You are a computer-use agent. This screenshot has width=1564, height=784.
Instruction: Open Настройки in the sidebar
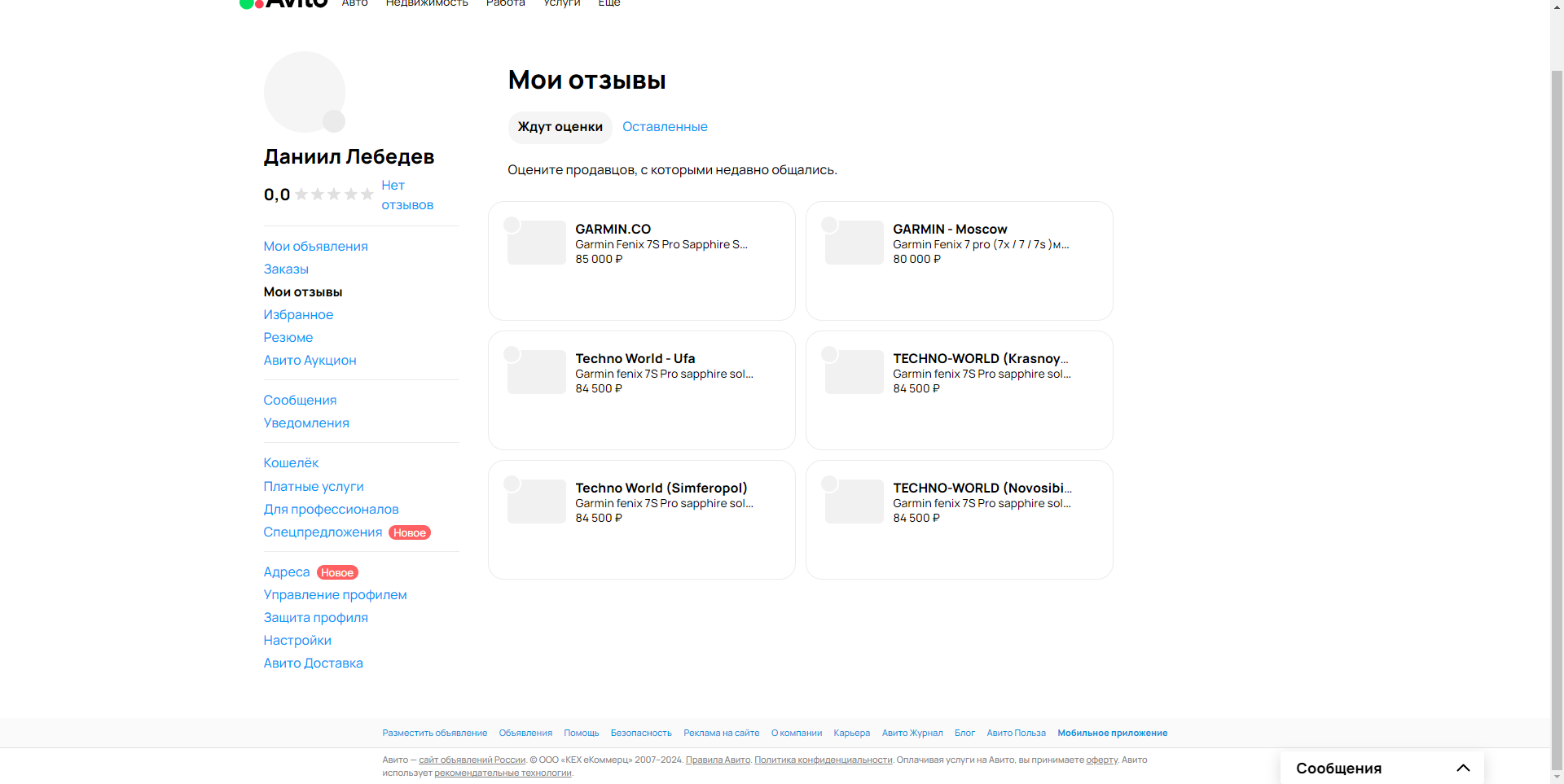coord(297,641)
